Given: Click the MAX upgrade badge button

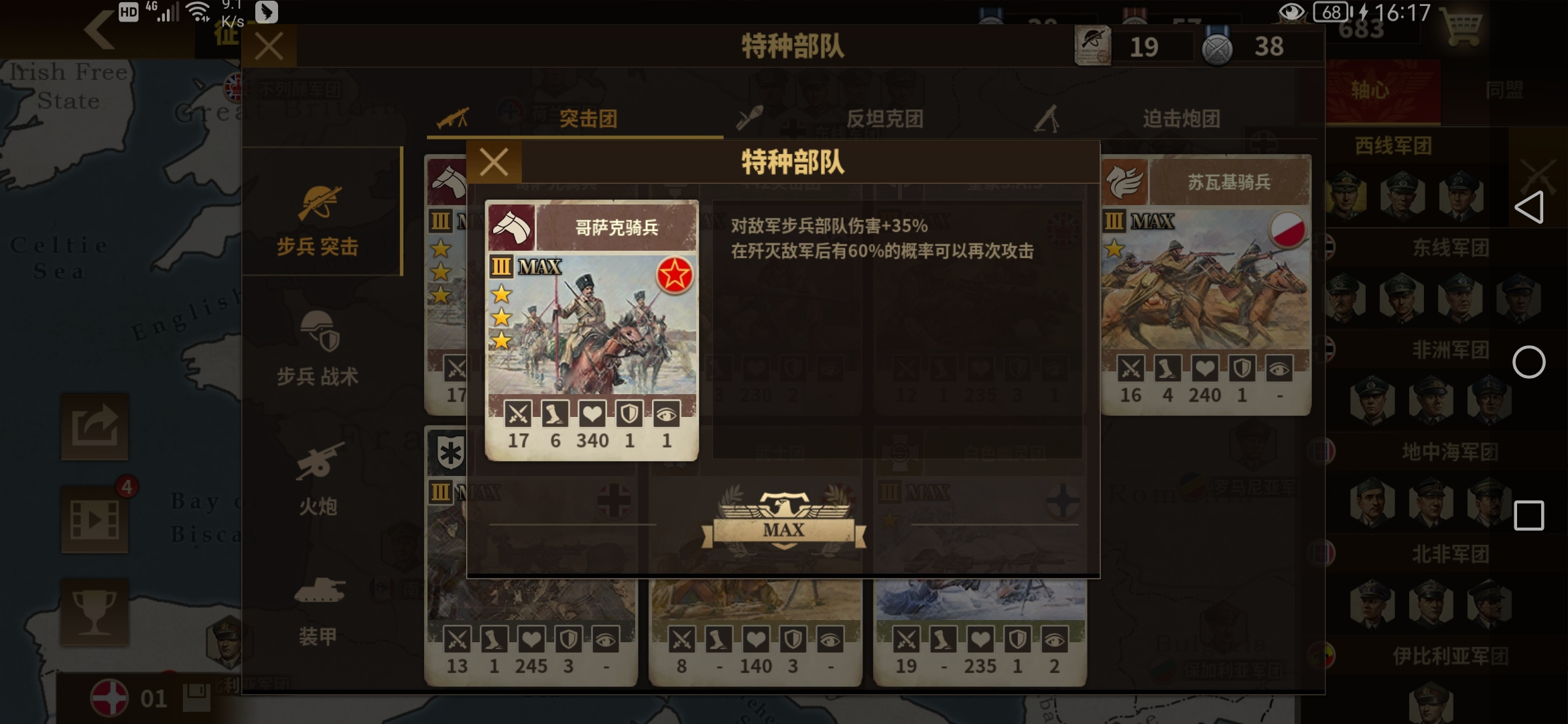Looking at the screenshot, I should (x=783, y=522).
